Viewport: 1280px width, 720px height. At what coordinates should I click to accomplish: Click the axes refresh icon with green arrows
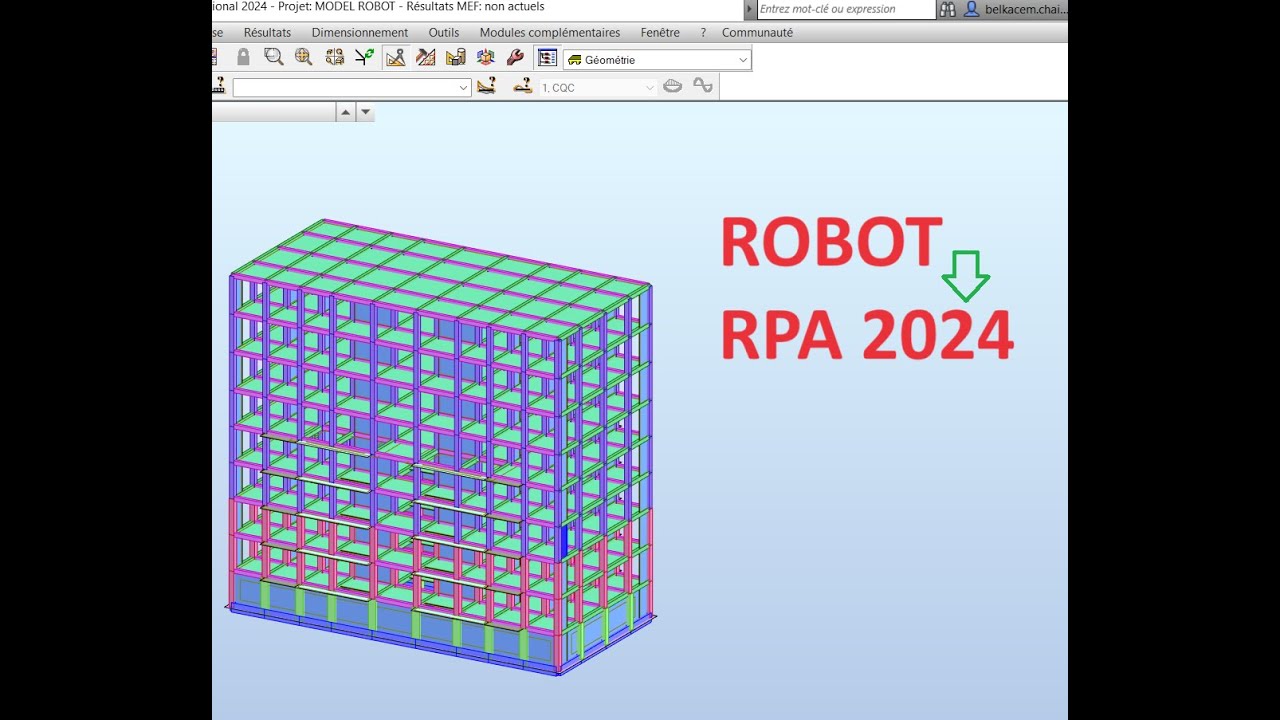point(364,58)
